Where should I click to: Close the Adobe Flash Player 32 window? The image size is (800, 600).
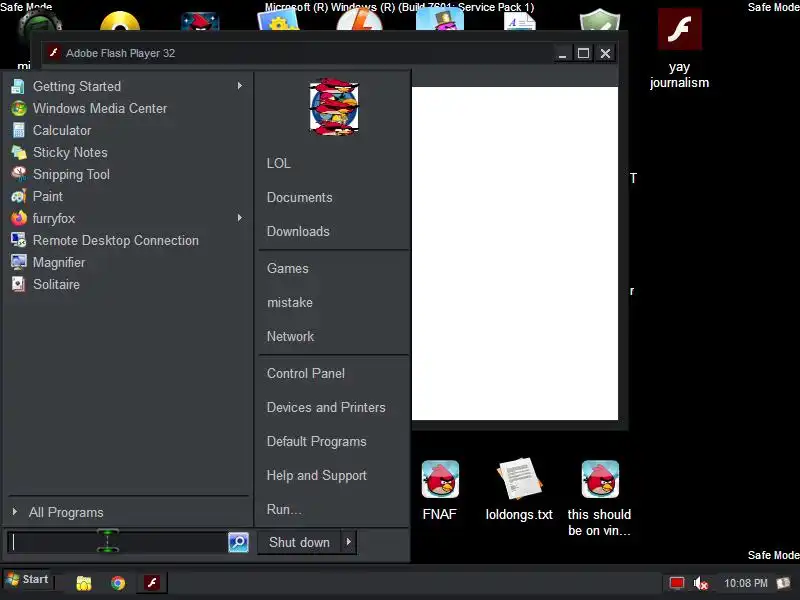click(606, 53)
